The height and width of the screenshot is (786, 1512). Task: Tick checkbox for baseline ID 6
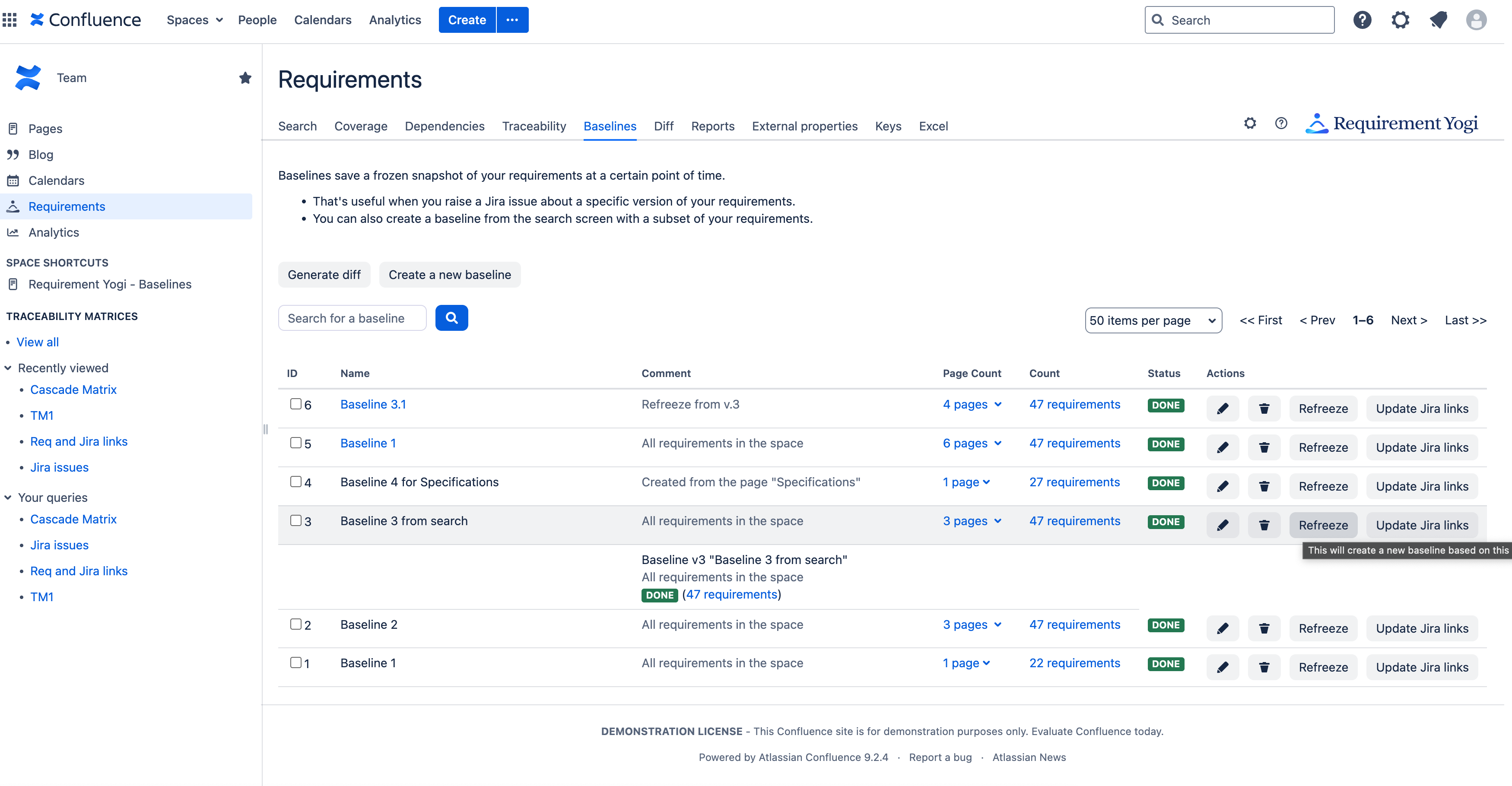tap(296, 403)
